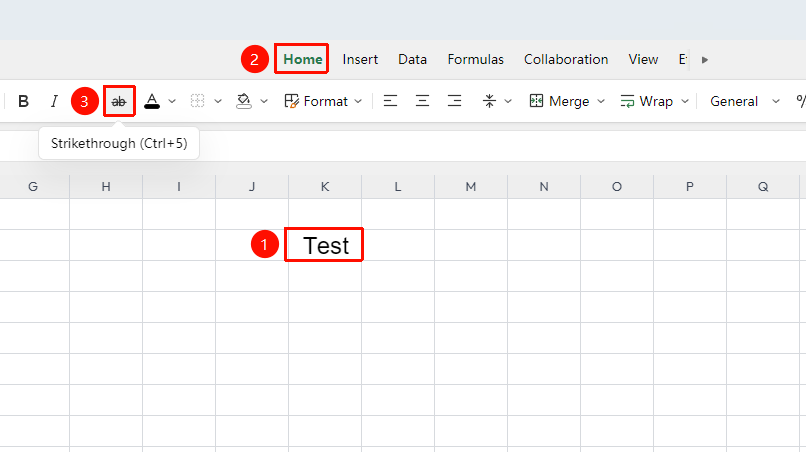Toggle strikethrough formatting
This screenshot has width=806, height=452.
pyautogui.click(x=119, y=101)
